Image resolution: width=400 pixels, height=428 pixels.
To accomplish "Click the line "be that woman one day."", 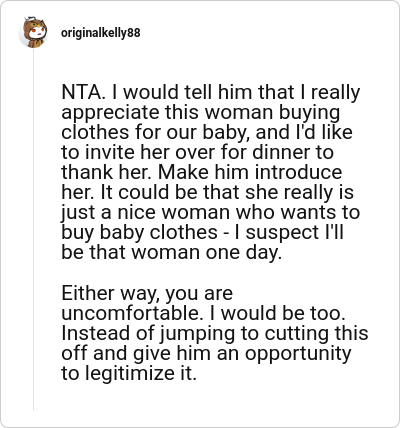I will [x=172, y=252].
